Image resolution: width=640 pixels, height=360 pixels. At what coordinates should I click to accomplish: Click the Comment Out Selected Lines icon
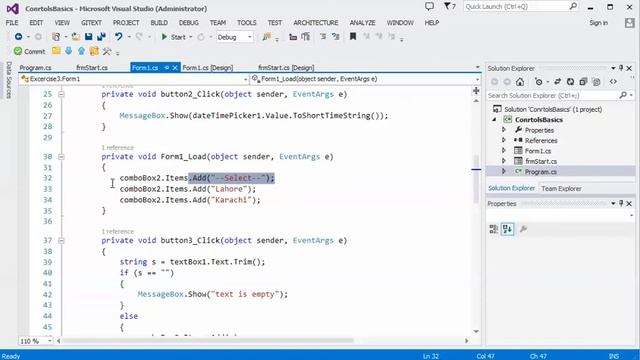coord(323,37)
